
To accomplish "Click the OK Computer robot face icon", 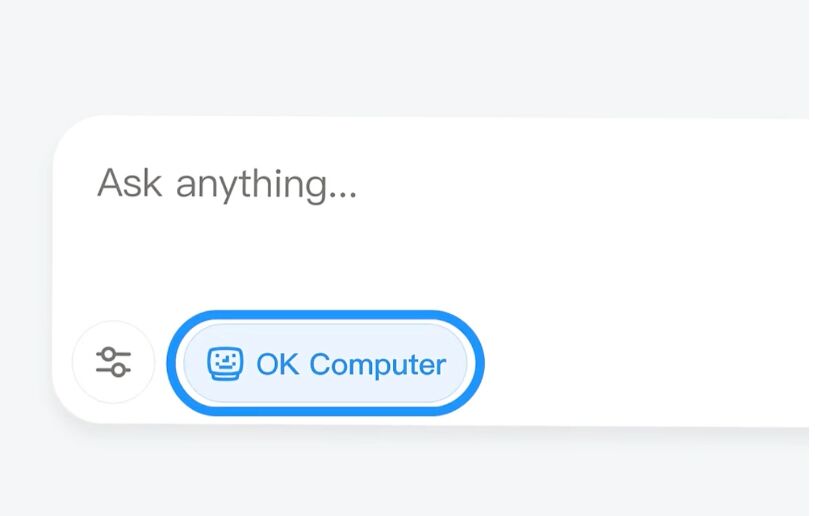I will [x=225, y=364].
